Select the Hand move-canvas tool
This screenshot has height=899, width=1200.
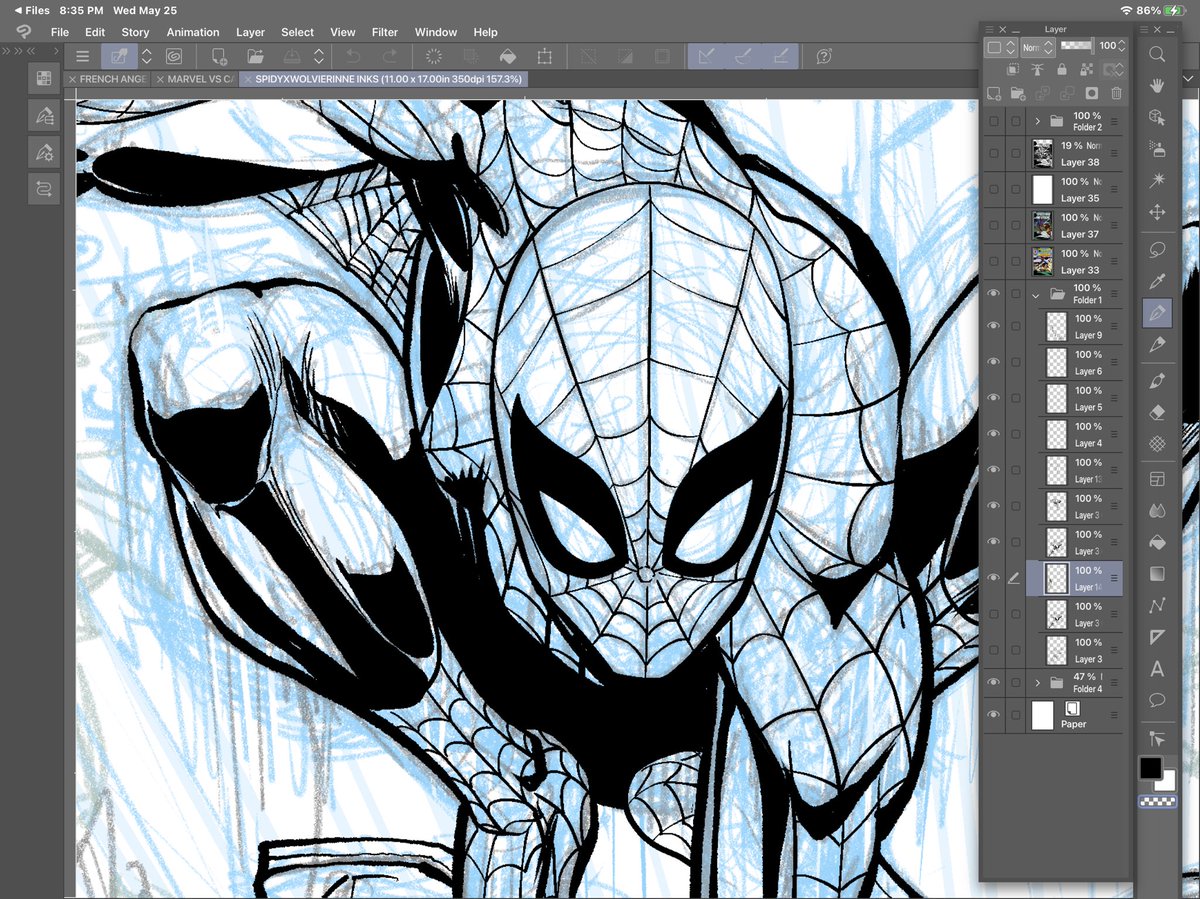point(1157,85)
